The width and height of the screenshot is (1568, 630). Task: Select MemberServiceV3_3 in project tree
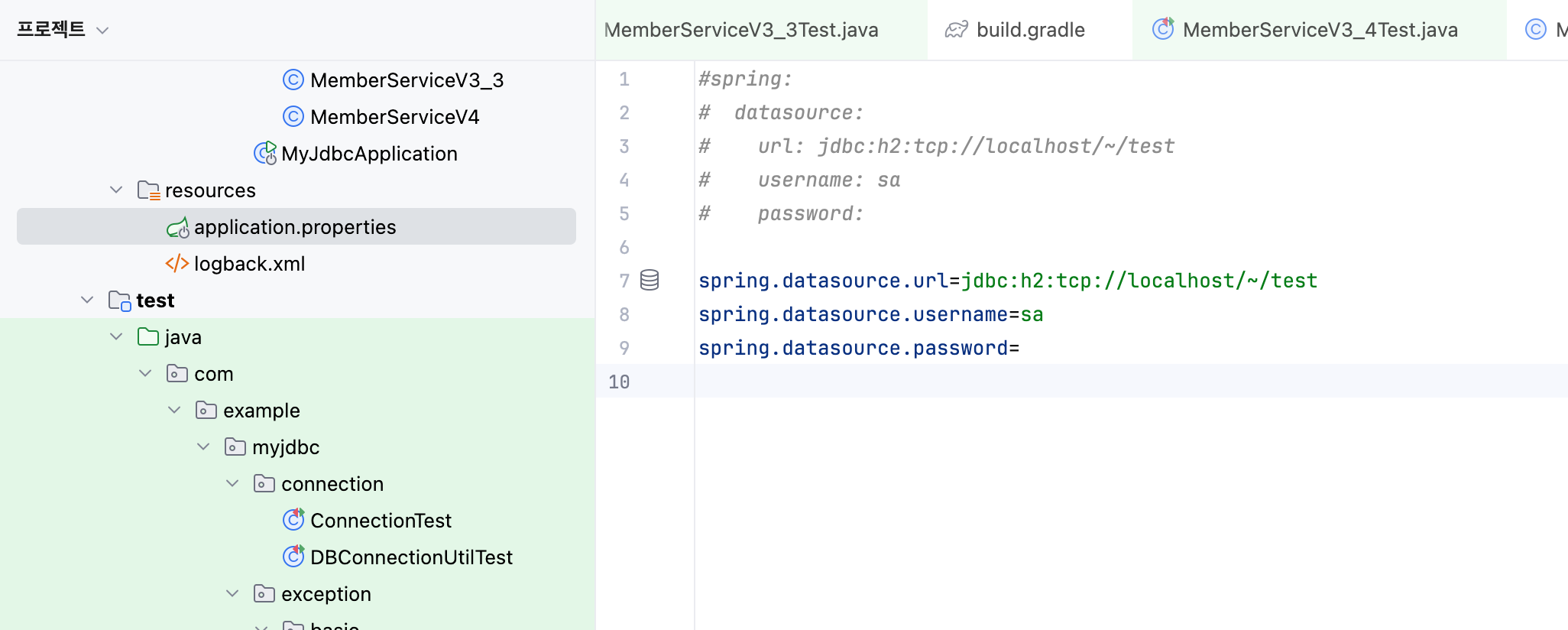click(x=407, y=80)
